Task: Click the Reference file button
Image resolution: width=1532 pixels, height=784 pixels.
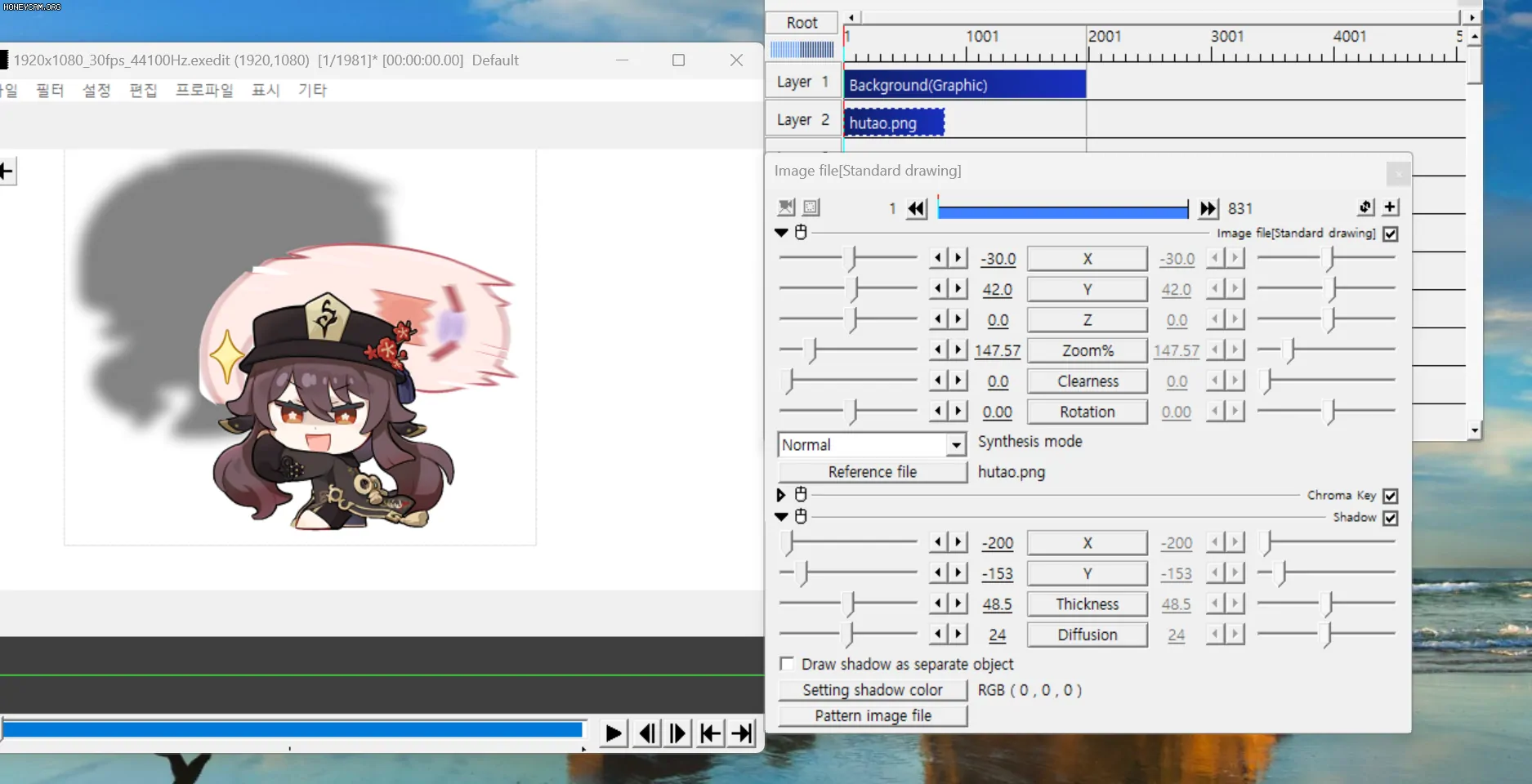Action: click(x=873, y=472)
